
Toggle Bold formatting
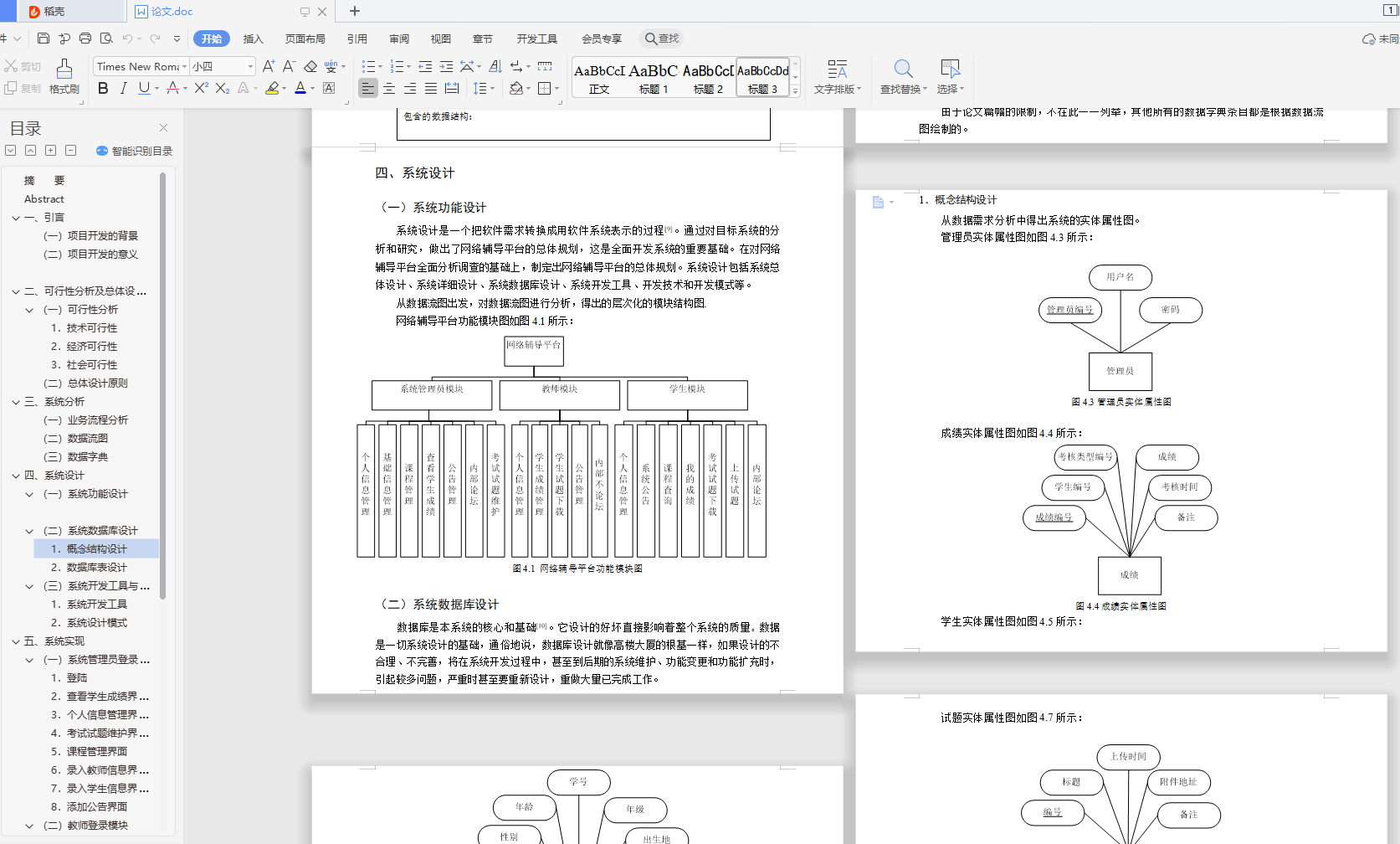(x=103, y=88)
